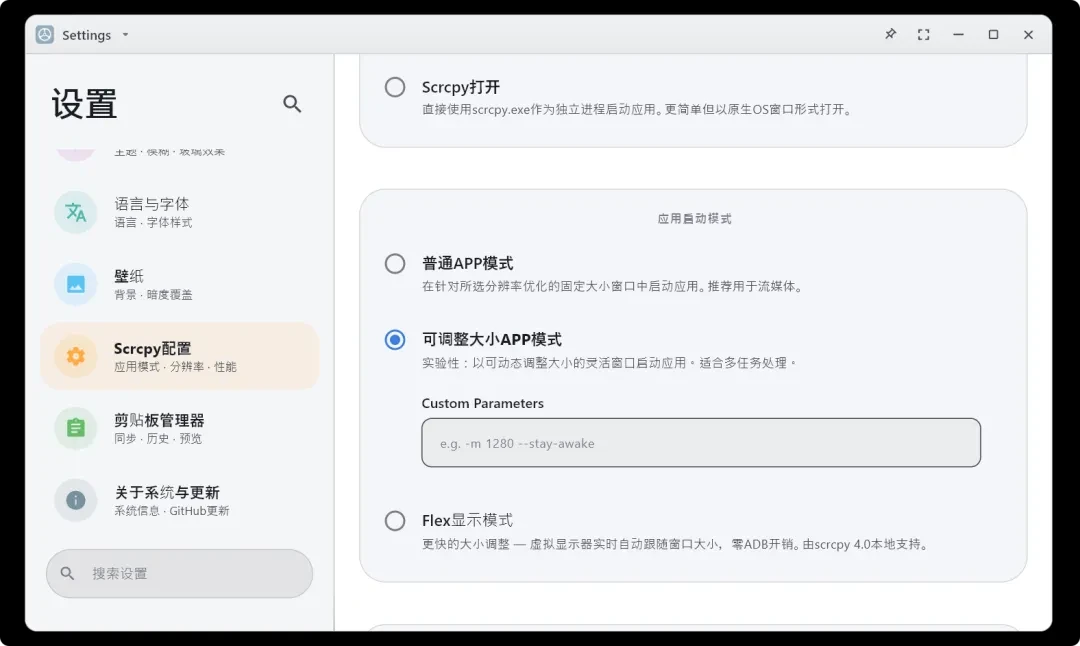
Task: Click the Custom Parameters input field
Action: 700,443
